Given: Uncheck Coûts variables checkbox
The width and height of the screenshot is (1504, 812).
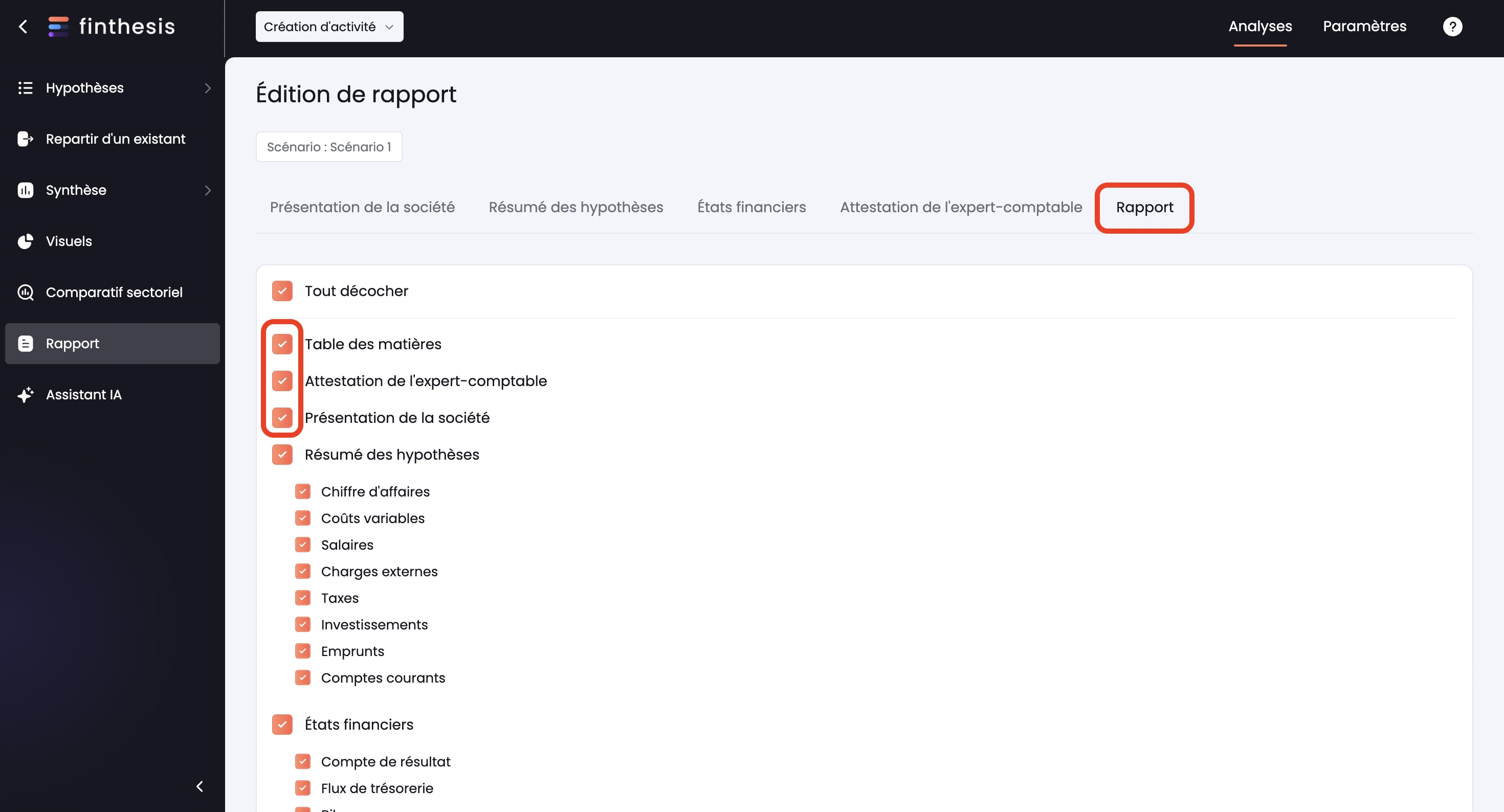Looking at the screenshot, I should pos(302,518).
